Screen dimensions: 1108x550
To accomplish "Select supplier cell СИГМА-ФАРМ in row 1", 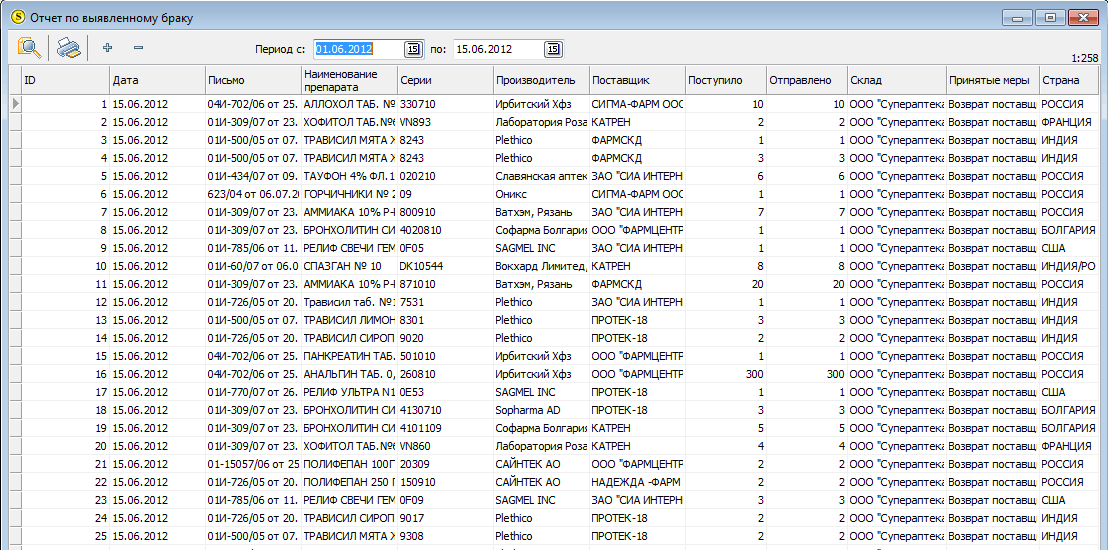I will click(x=637, y=104).
